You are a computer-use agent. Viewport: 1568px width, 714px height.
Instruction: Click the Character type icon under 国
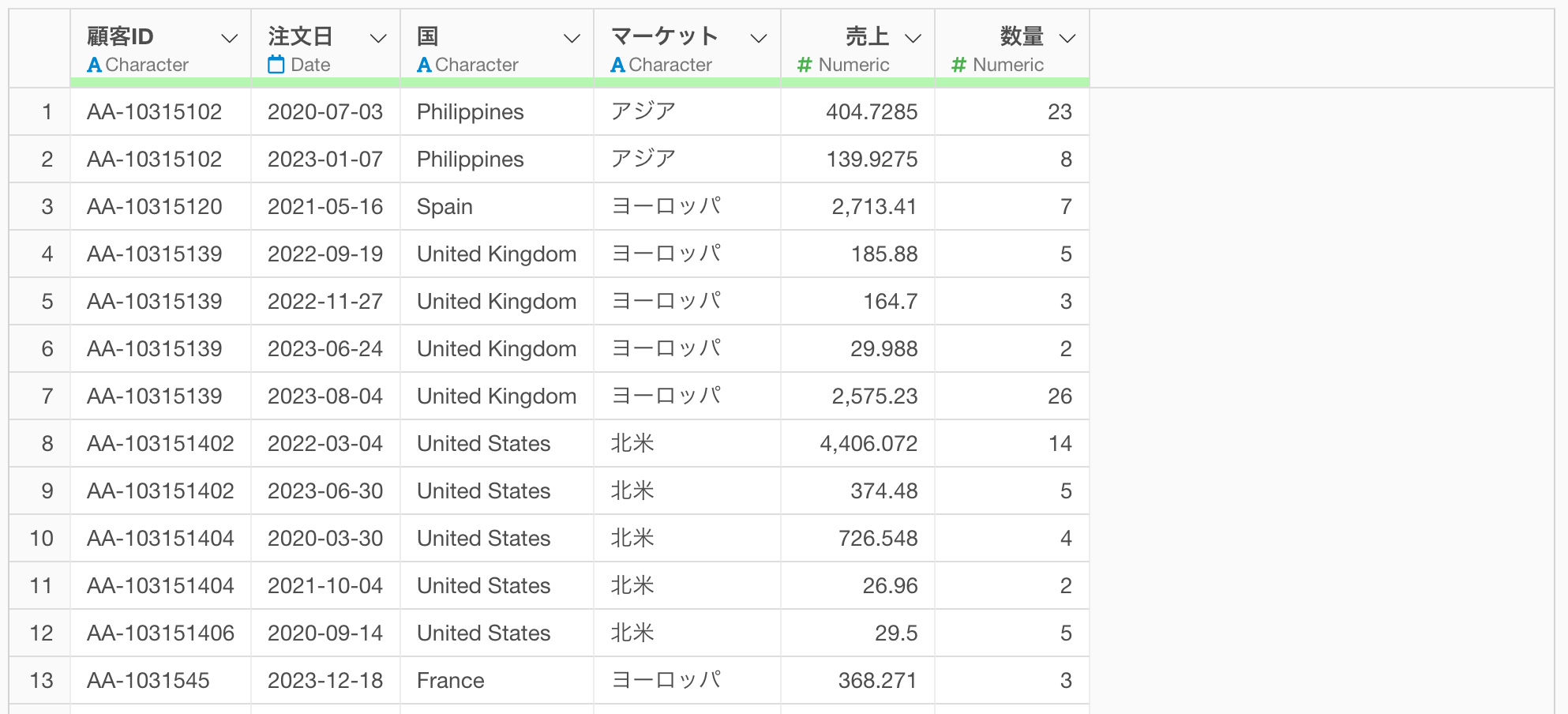pyautogui.click(x=424, y=65)
